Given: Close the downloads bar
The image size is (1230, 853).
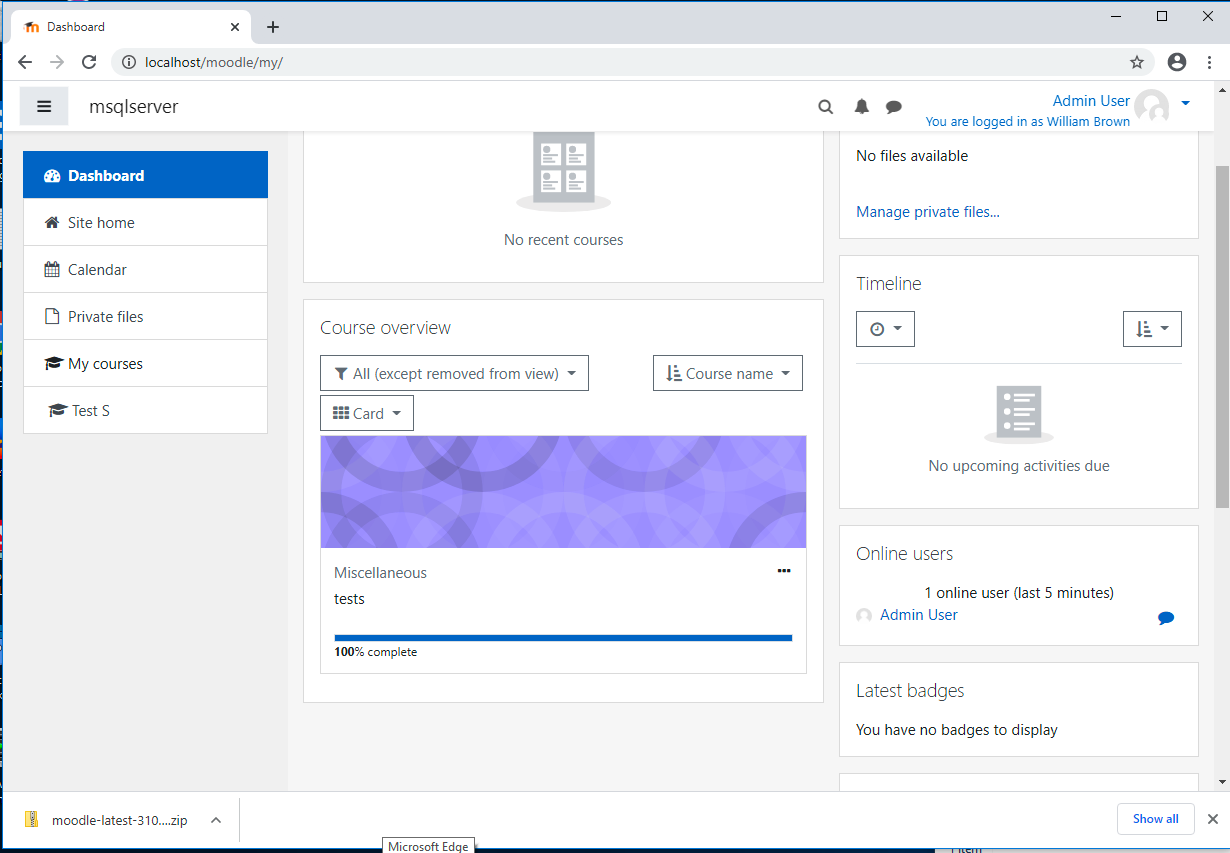Looking at the screenshot, I should [1212, 819].
